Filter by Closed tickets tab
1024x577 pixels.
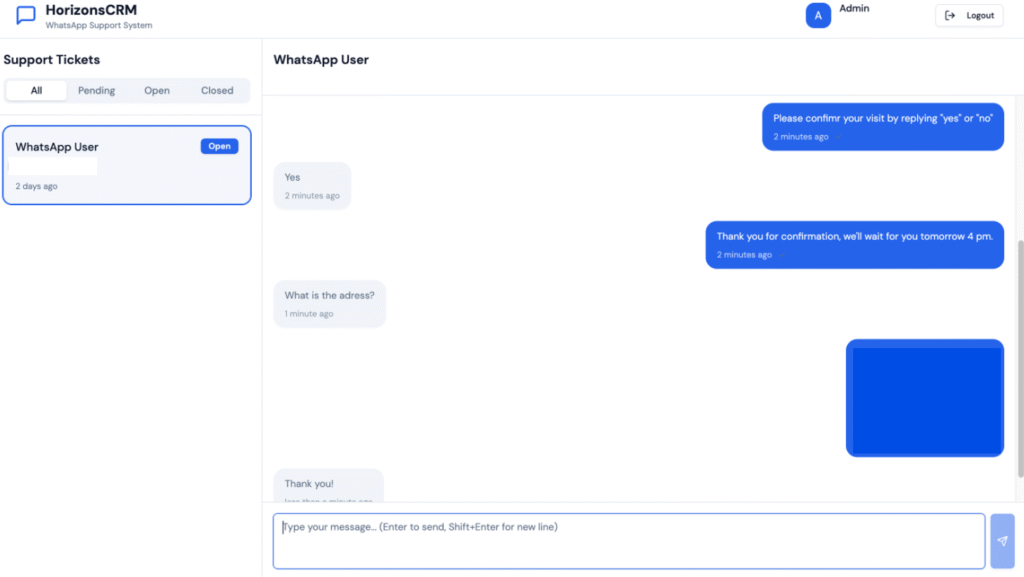click(217, 90)
